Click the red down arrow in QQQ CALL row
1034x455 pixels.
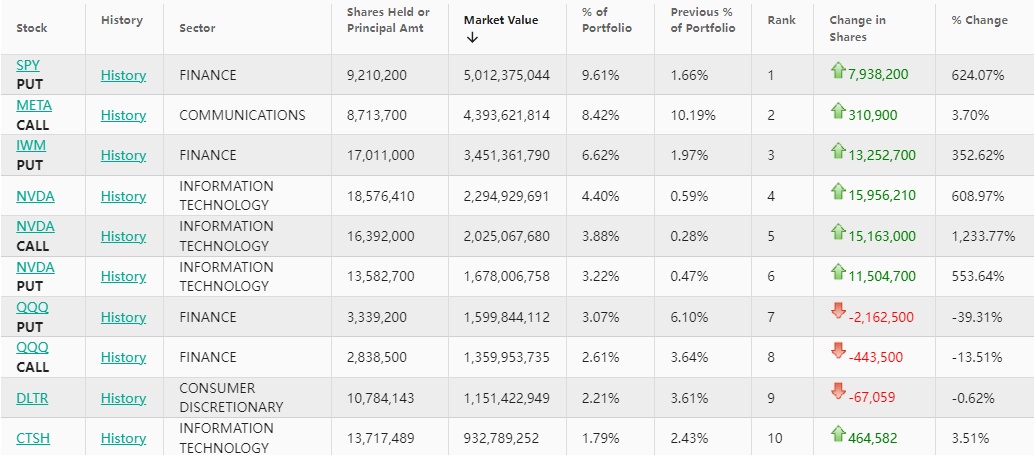tap(838, 352)
